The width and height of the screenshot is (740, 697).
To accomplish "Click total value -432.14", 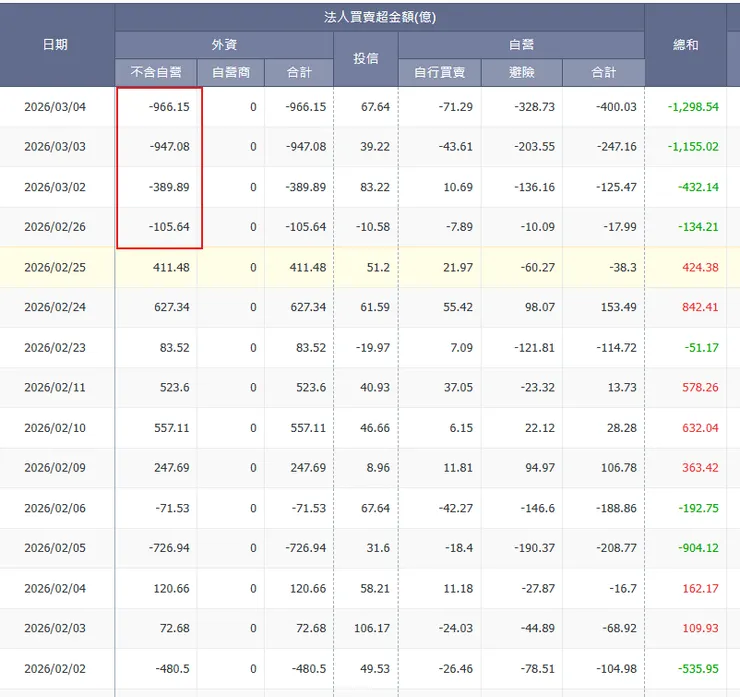I will tap(698, 187).
